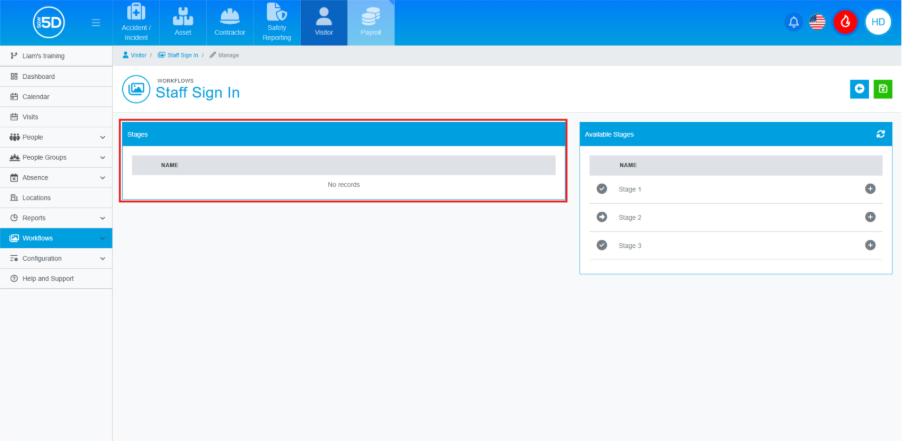Screen dimensions: 903x441
Task: Toggle the hamburger menu icon
Action: (x=95, y=22)
